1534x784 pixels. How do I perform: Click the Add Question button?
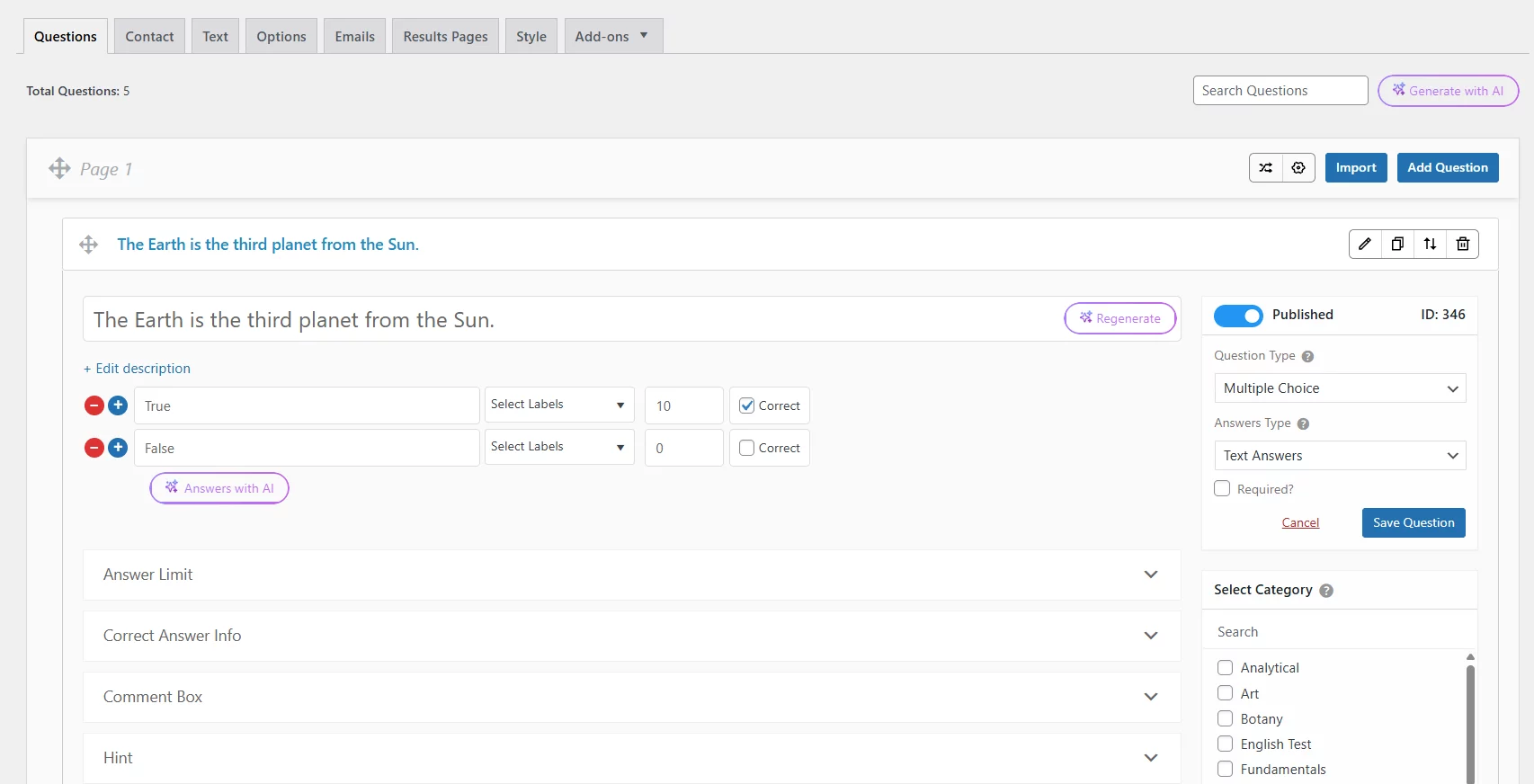pyautogui.click(x=1448, y=168)
